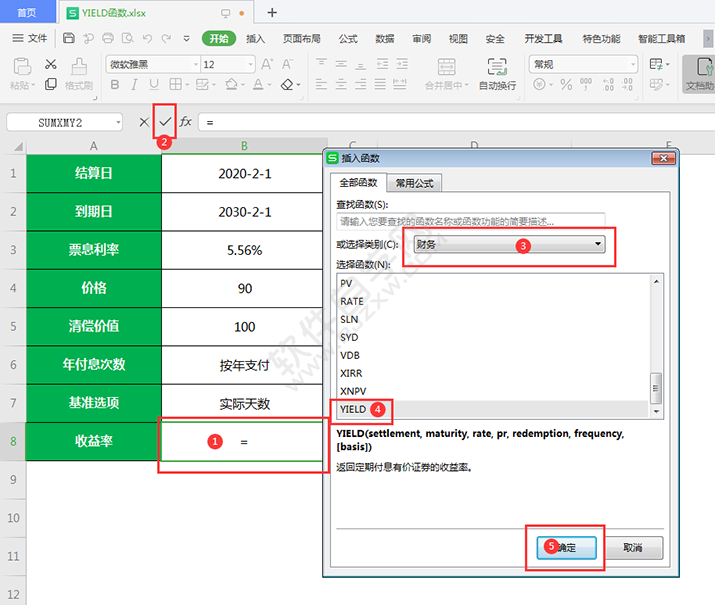The image size is (715, 605).
Task: Select the Format Painter brush icon
Action: click(79, 67)
